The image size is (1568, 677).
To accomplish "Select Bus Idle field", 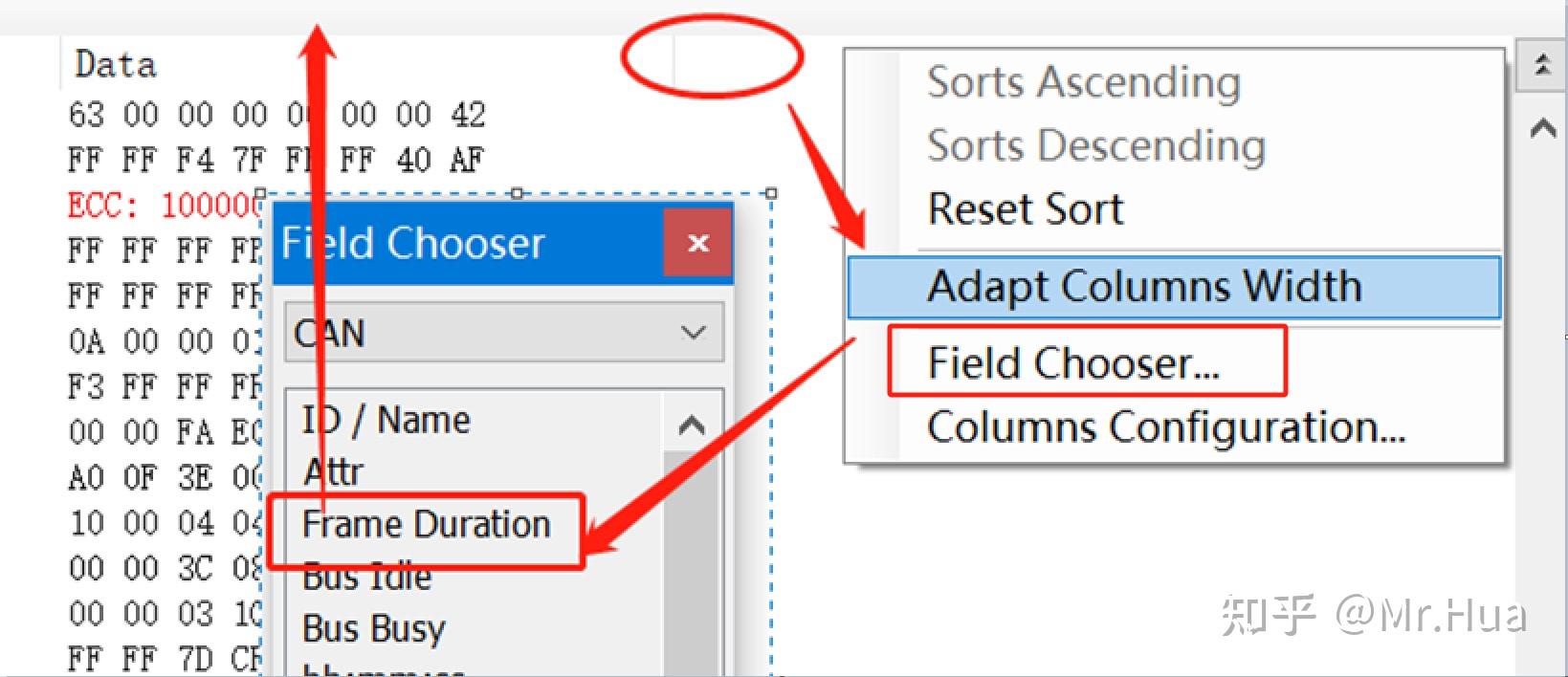I will pos(367,577).
